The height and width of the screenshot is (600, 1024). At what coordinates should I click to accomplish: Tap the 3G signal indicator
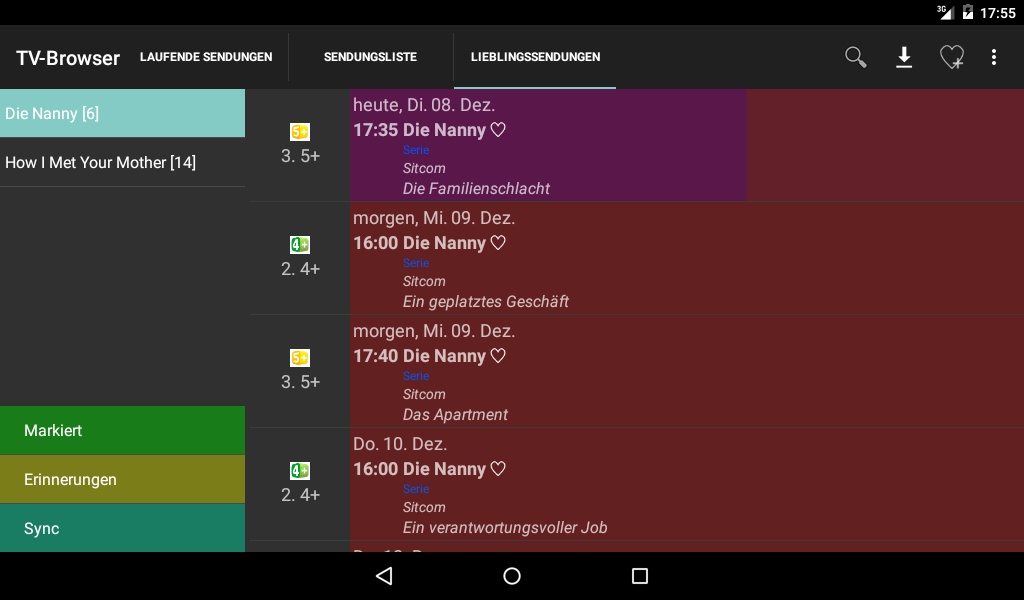point(945,12)
